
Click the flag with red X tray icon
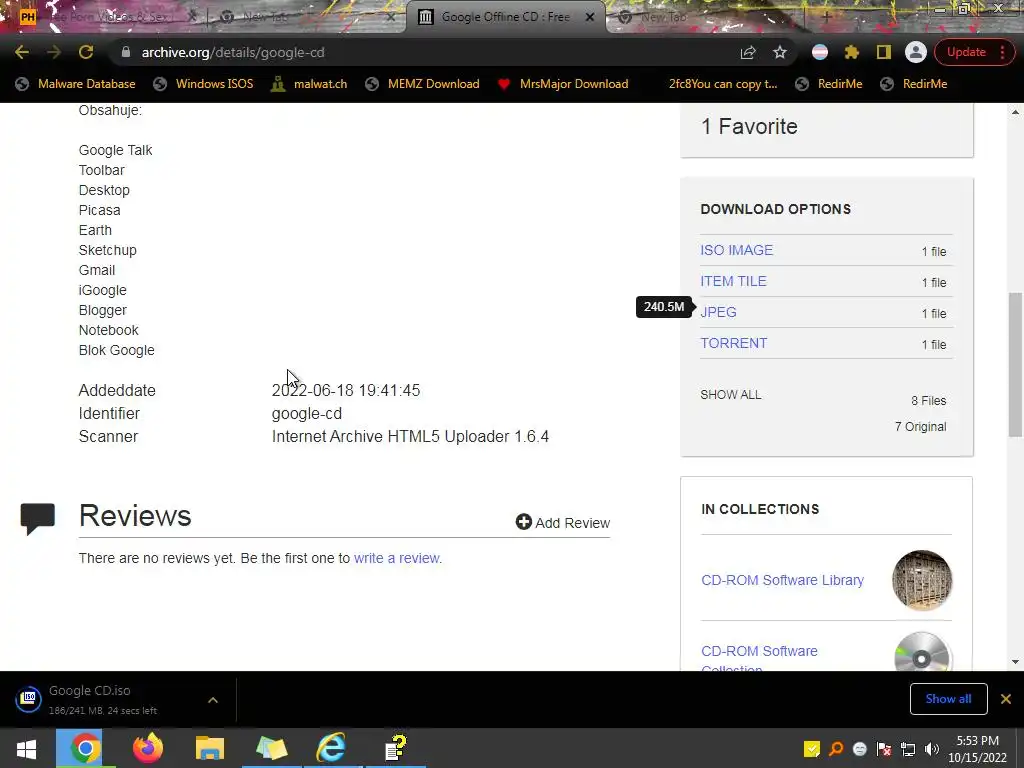point(884,749)
